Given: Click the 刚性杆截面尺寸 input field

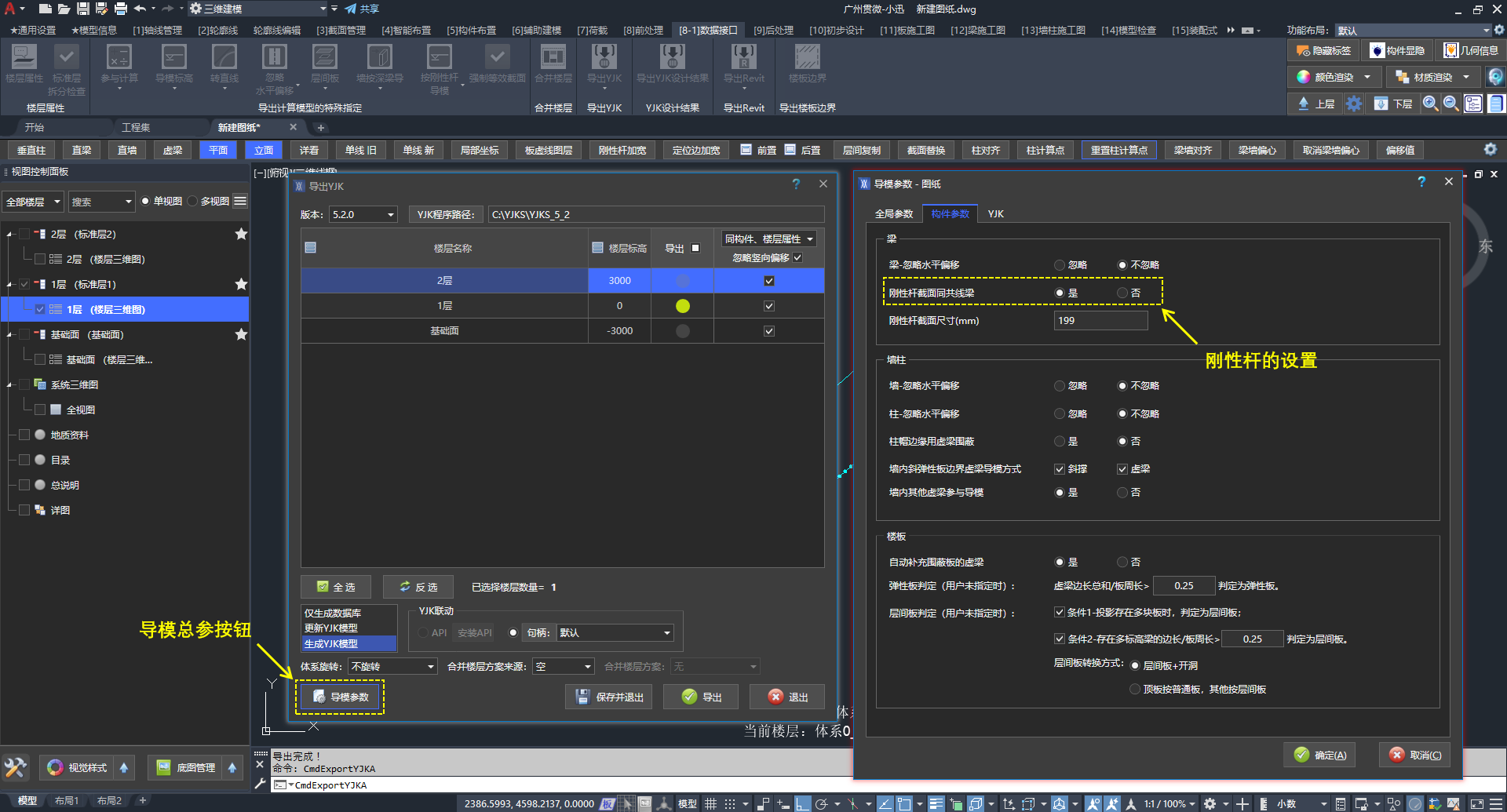Looking at the screenshot, I should click(1100, 321).
